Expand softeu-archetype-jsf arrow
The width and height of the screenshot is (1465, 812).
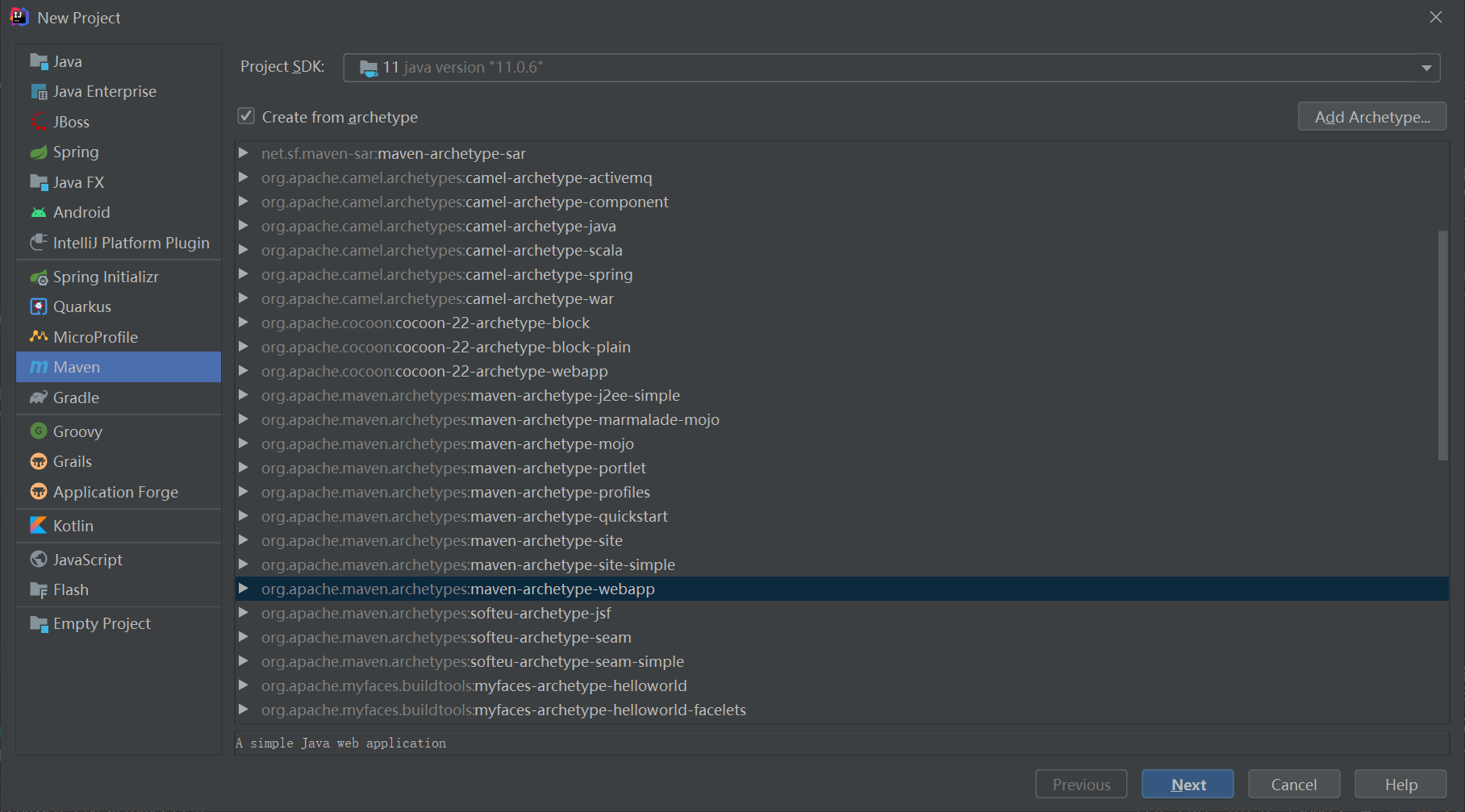coord(243,612)
